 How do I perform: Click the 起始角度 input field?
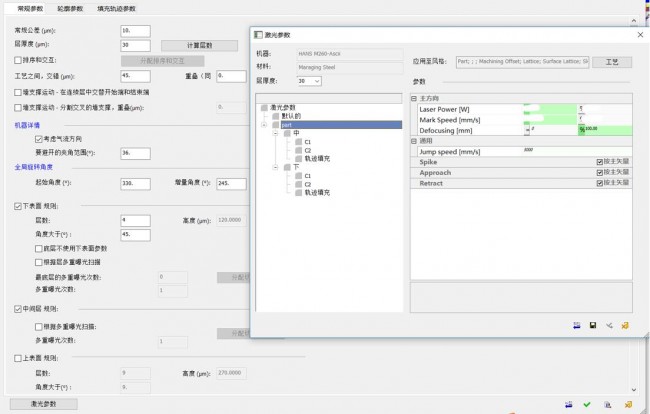(135, 184)
